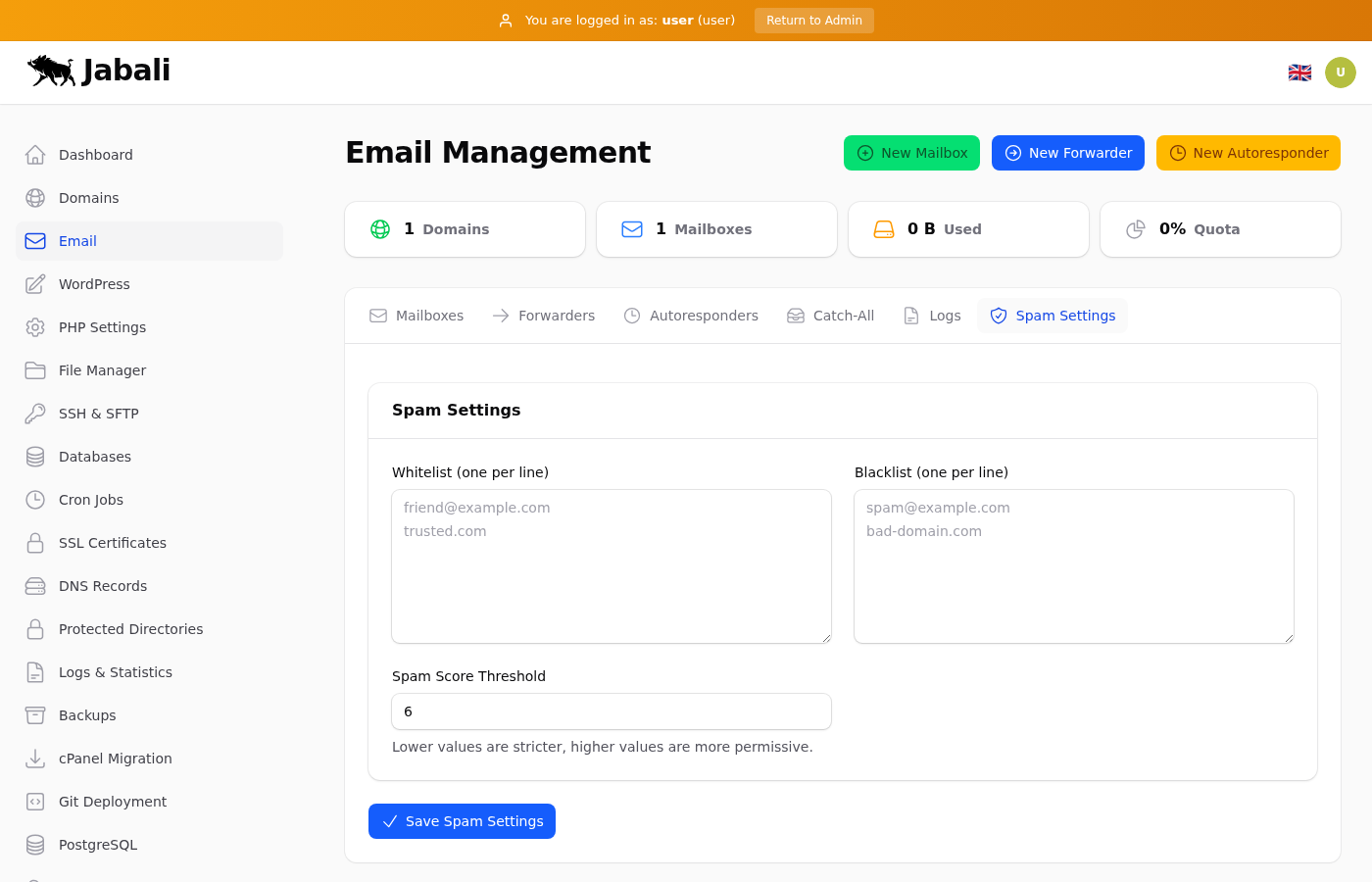Open the user avatar menu
1372x882 pixels.
(1340, 73)
